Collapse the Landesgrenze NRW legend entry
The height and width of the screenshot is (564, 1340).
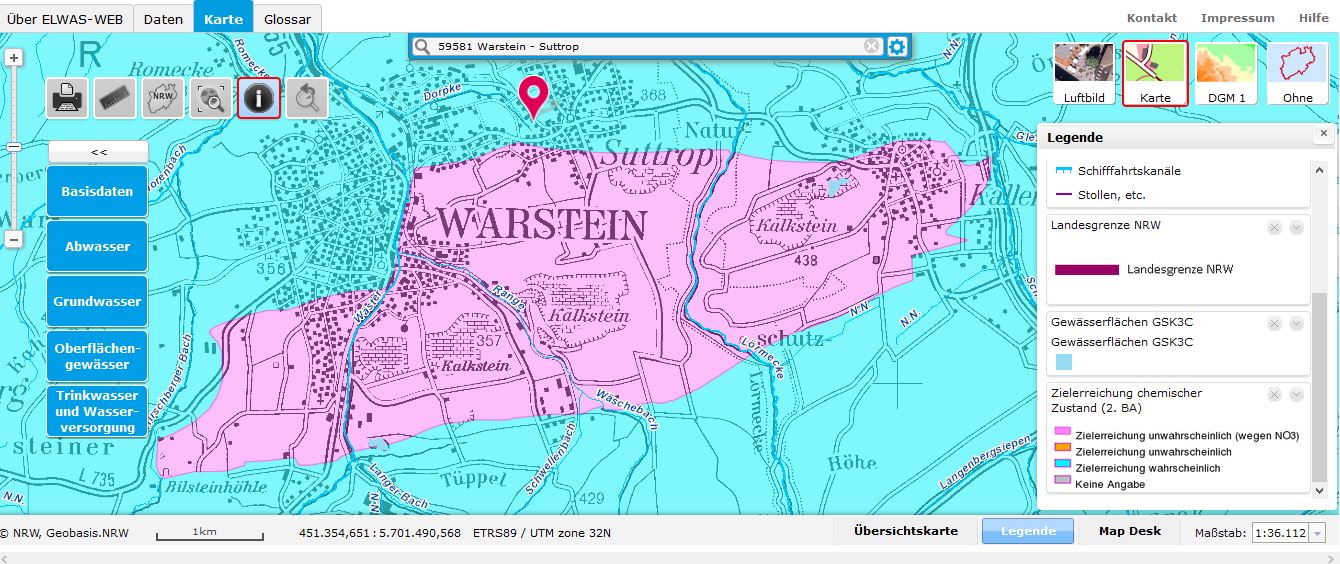[1296, 228]
